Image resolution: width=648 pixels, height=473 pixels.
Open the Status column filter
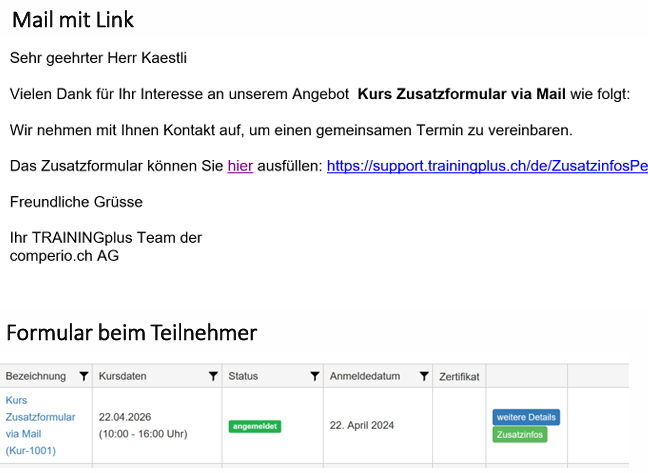click(315, 376)
